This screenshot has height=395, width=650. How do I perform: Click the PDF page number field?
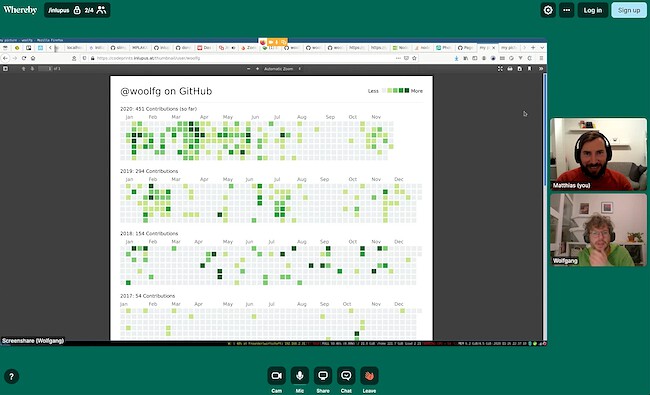coord(45,68)
